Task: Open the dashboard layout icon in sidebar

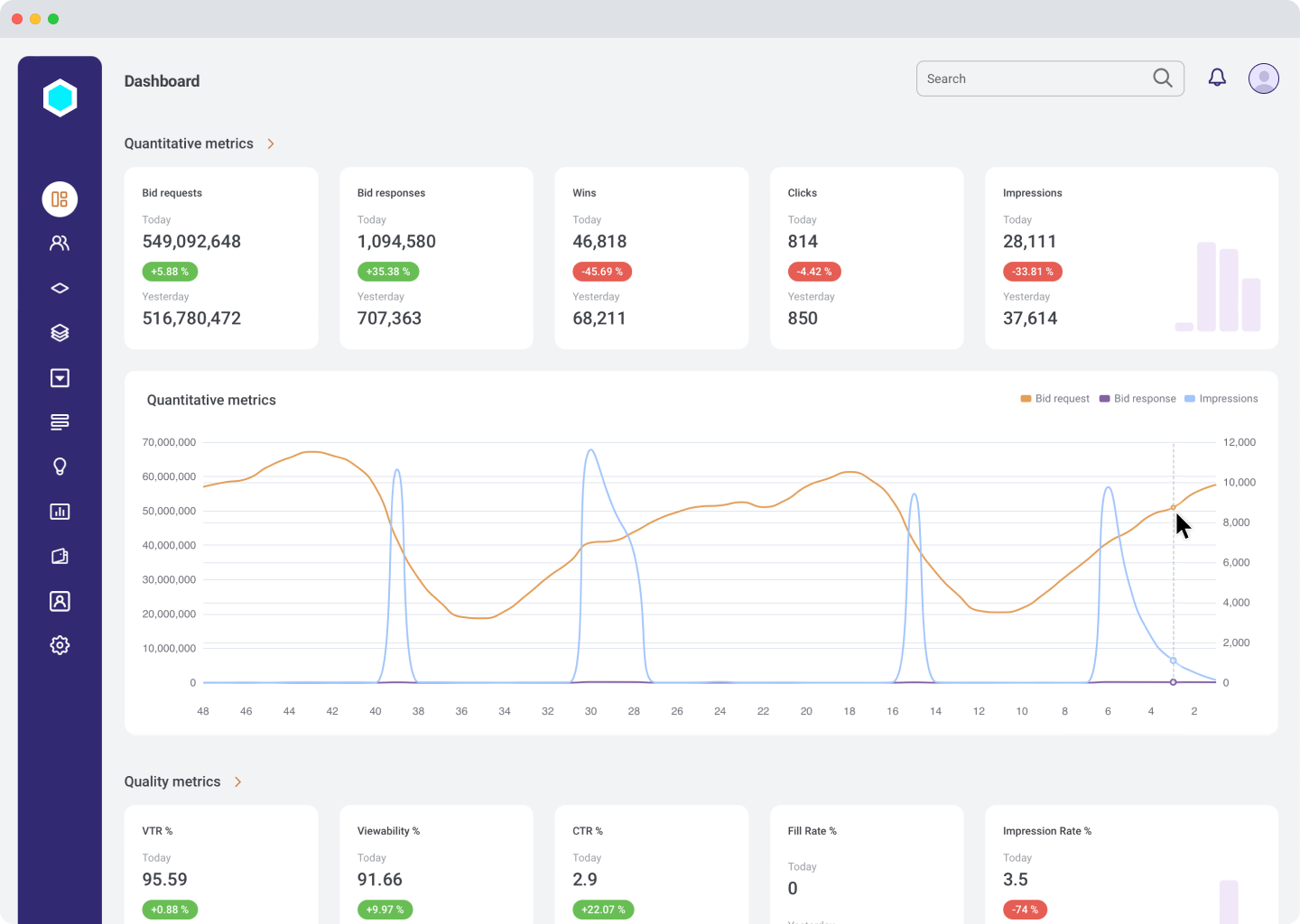Action: 60,199
